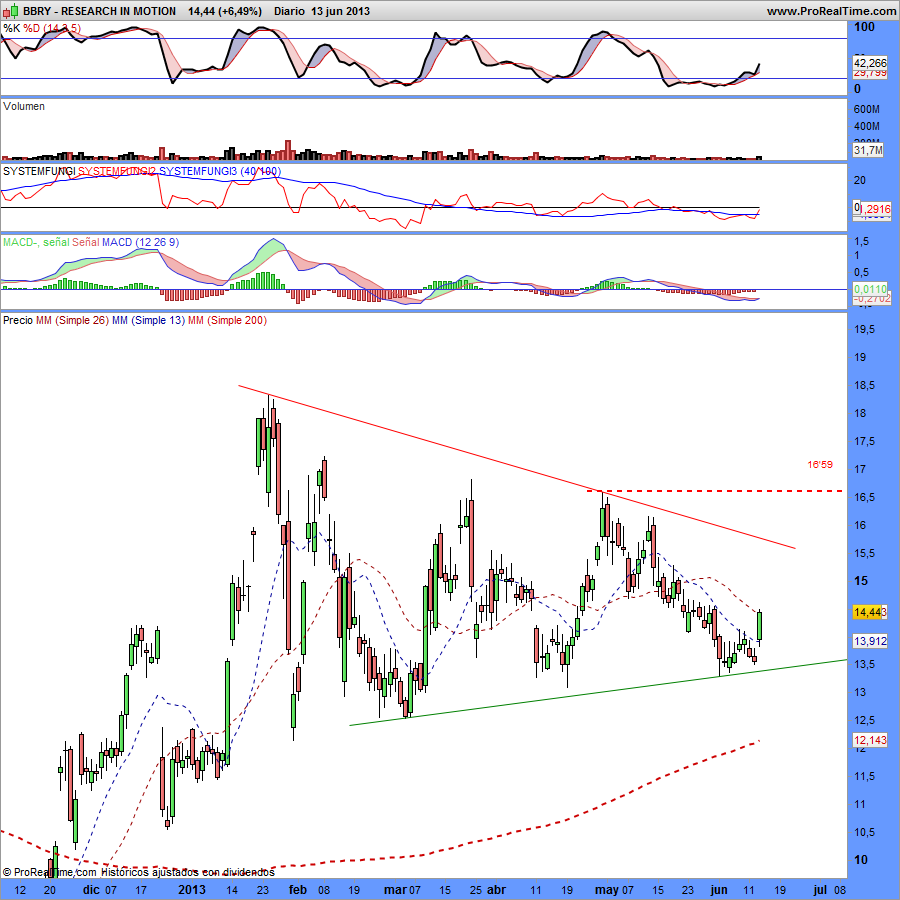Click the %K stochastic label
Screen dimensions: 900x900
point(12,28)
